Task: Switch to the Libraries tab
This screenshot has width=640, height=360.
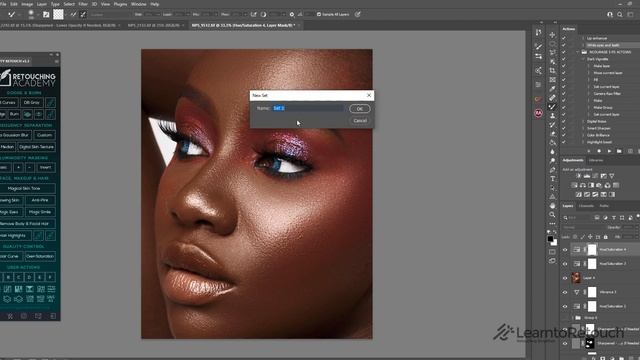Action: 596,160
